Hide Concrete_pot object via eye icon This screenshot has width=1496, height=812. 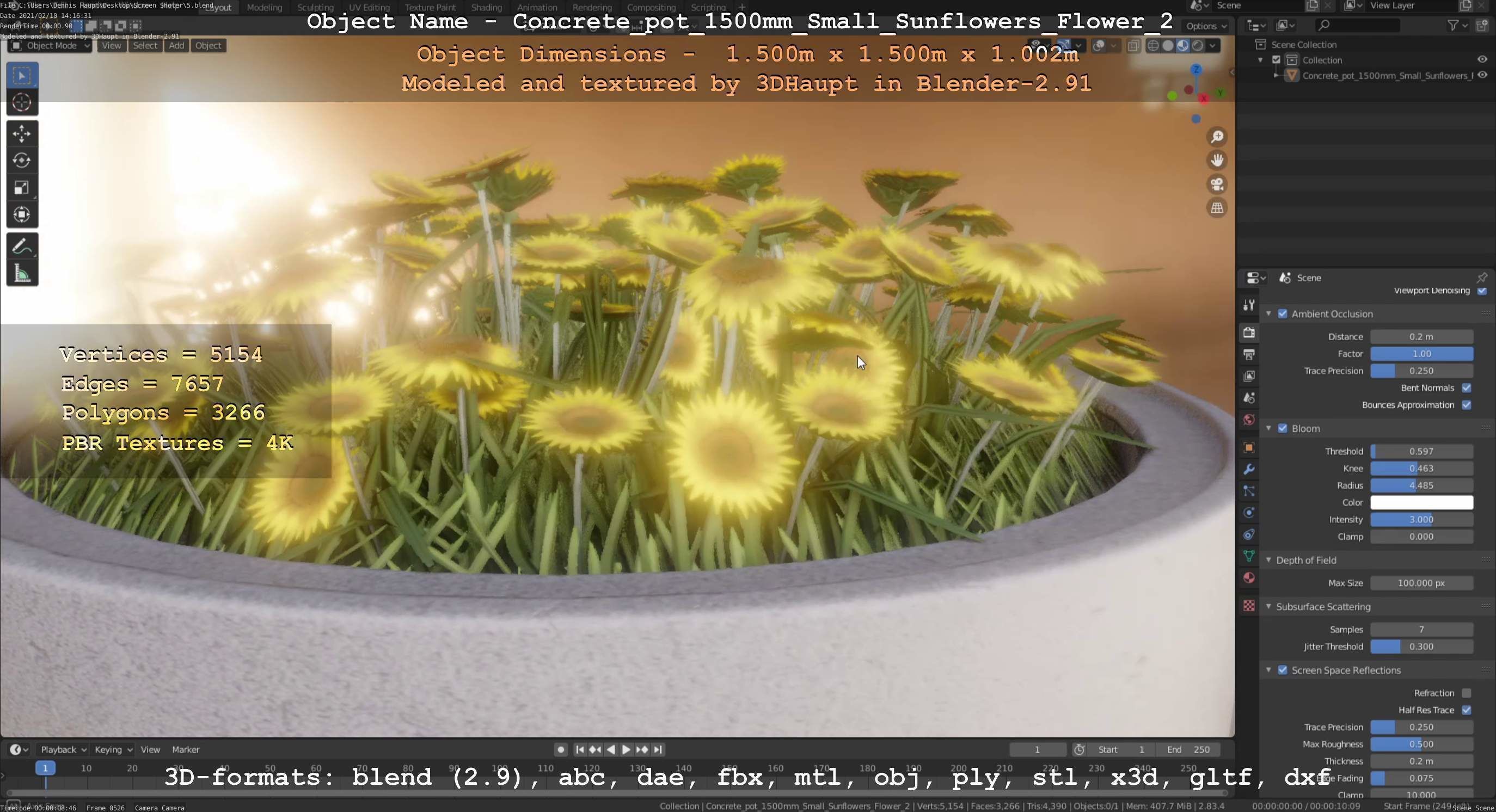1482,76
